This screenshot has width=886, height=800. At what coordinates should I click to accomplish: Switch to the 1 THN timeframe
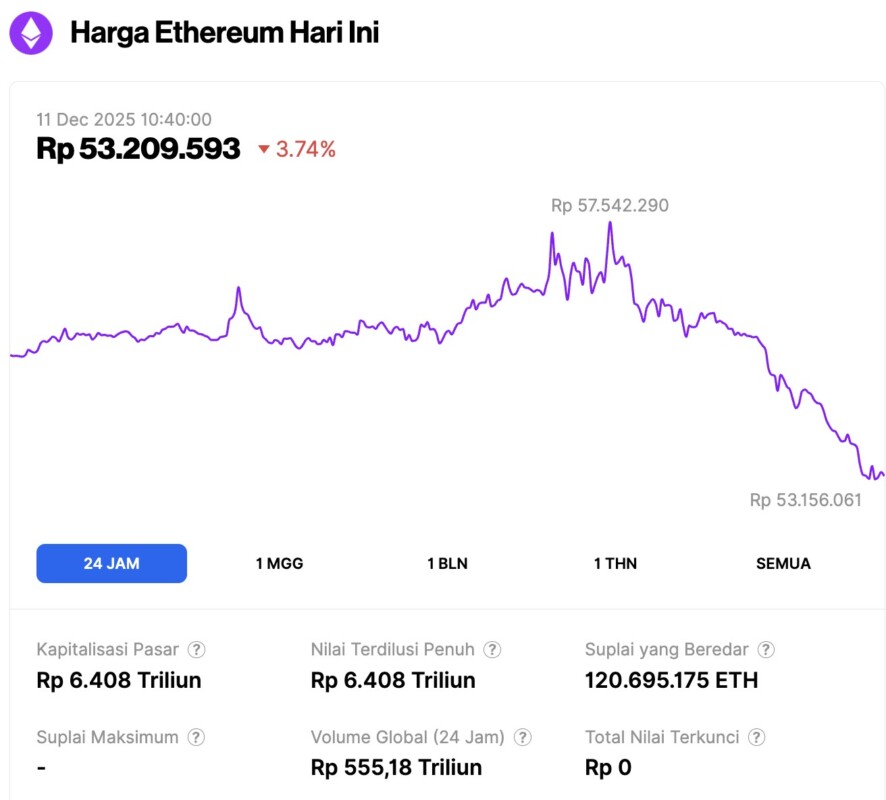coord(615,563)
